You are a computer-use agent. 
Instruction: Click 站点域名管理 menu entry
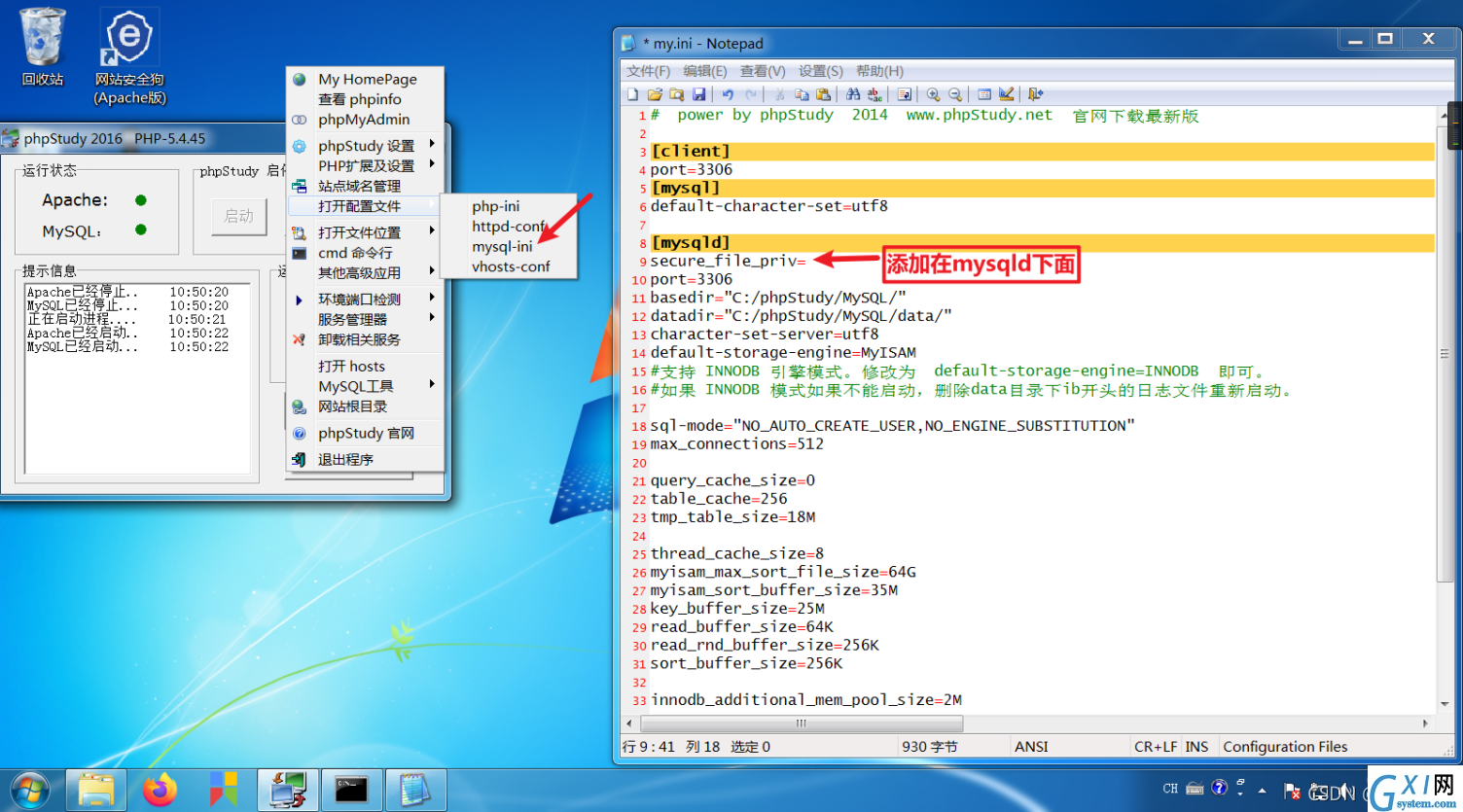366,186
